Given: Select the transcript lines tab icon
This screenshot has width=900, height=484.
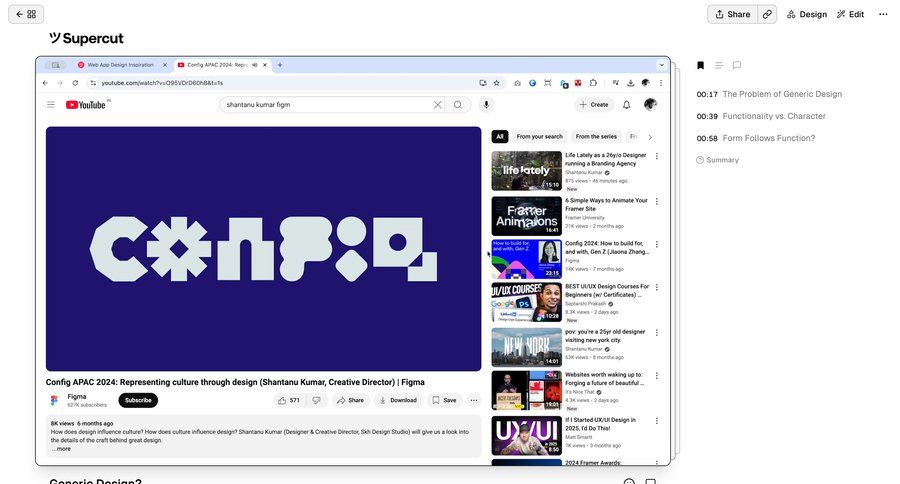Looking at the screenshot, I should (719, 65).
